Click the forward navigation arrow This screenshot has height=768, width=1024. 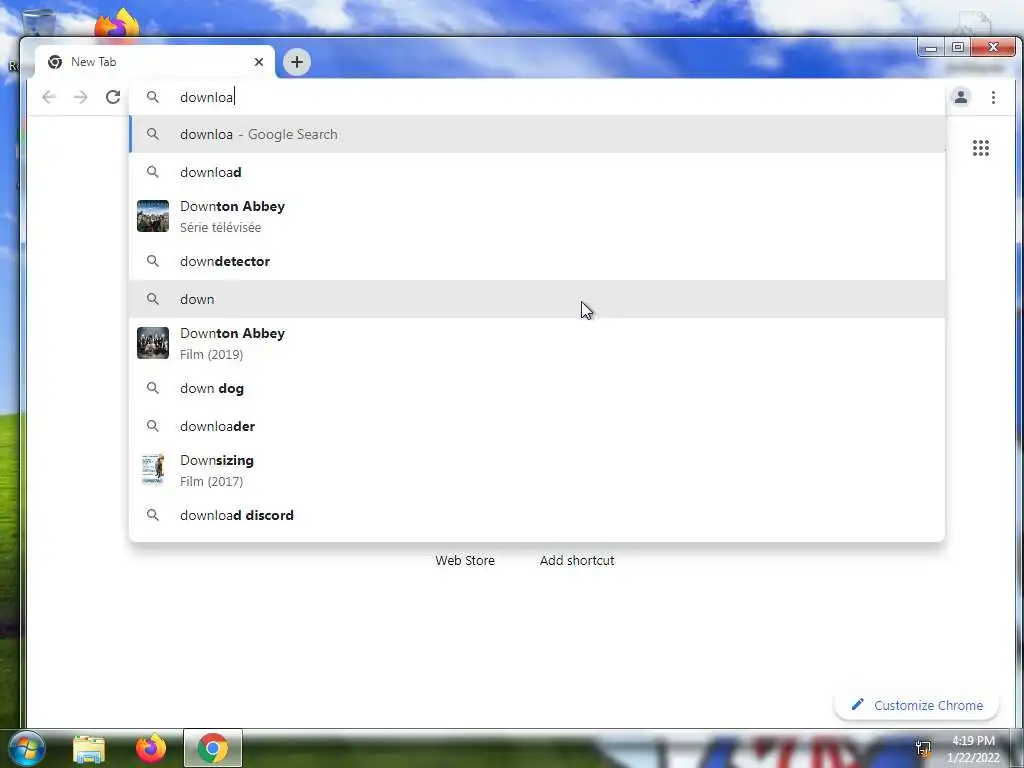pos(80,97)
